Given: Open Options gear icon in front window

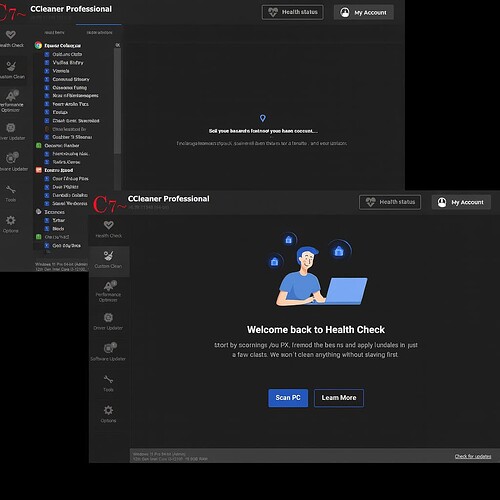Looking at the screenshot, I should (x=108, y=410).
